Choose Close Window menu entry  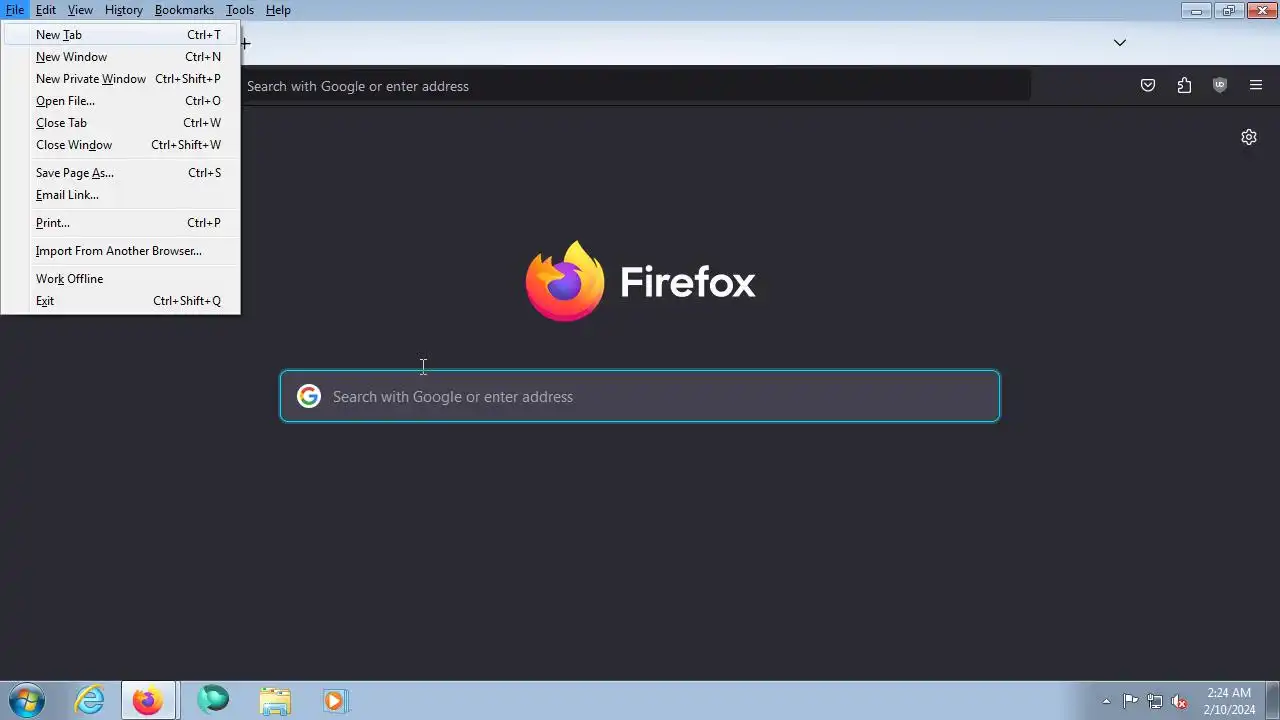(120, 145)
